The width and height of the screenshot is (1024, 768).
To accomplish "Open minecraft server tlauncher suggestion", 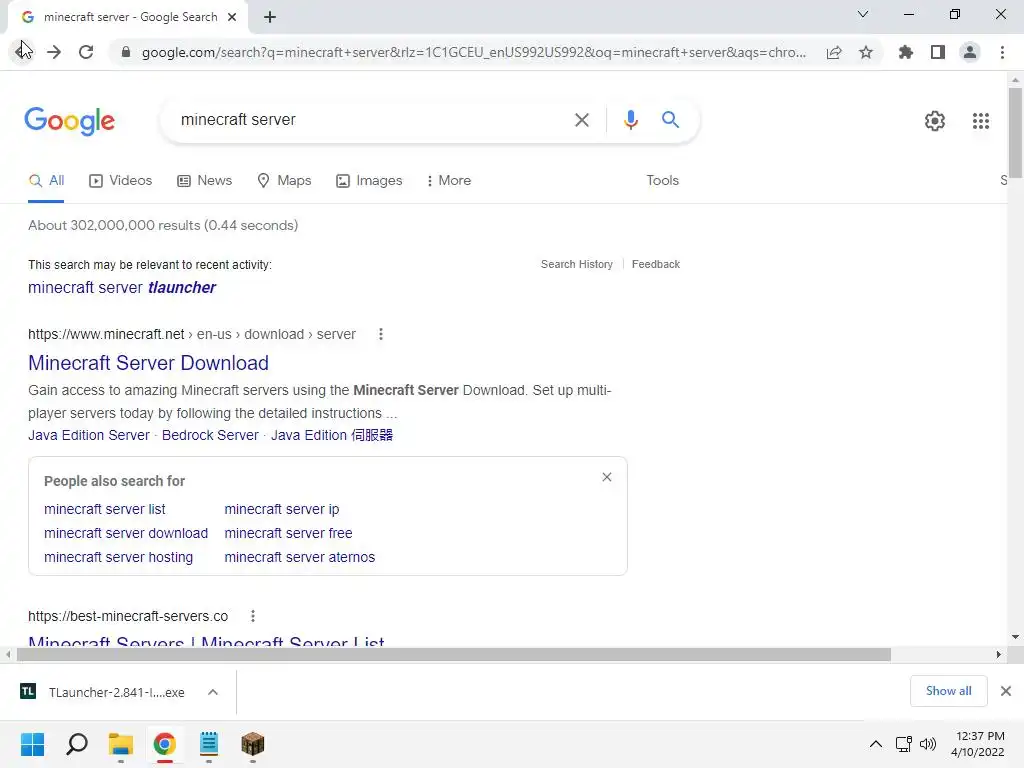I will point(121,287).
